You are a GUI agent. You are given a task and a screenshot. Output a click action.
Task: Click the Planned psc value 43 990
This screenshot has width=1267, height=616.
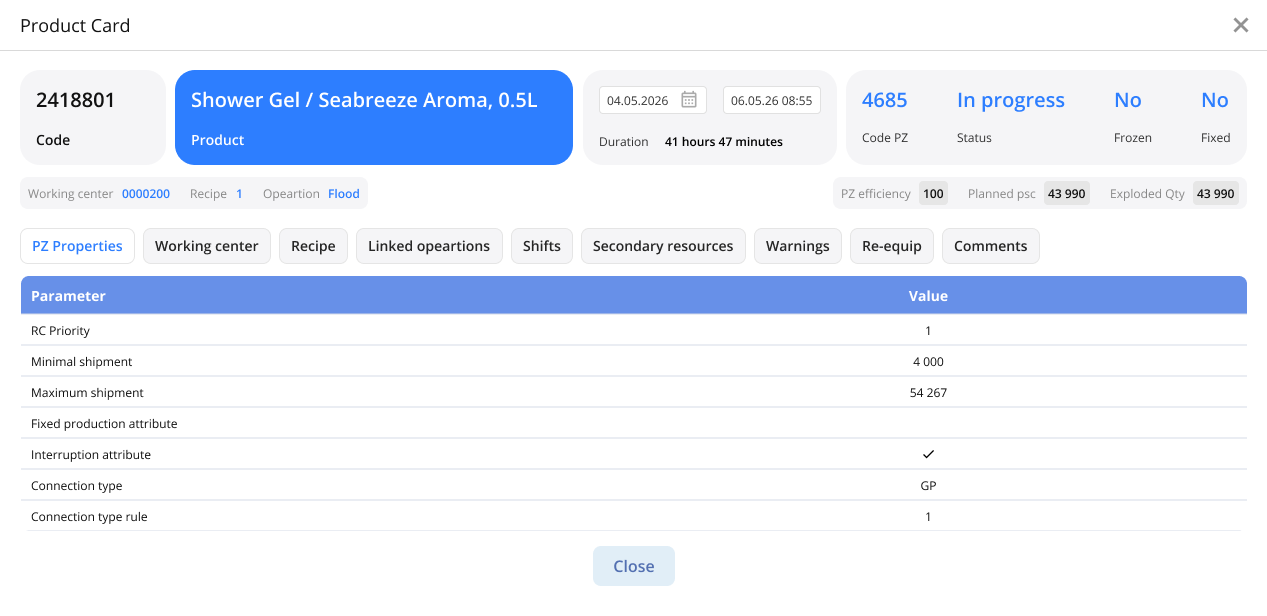pos(1067,194)
